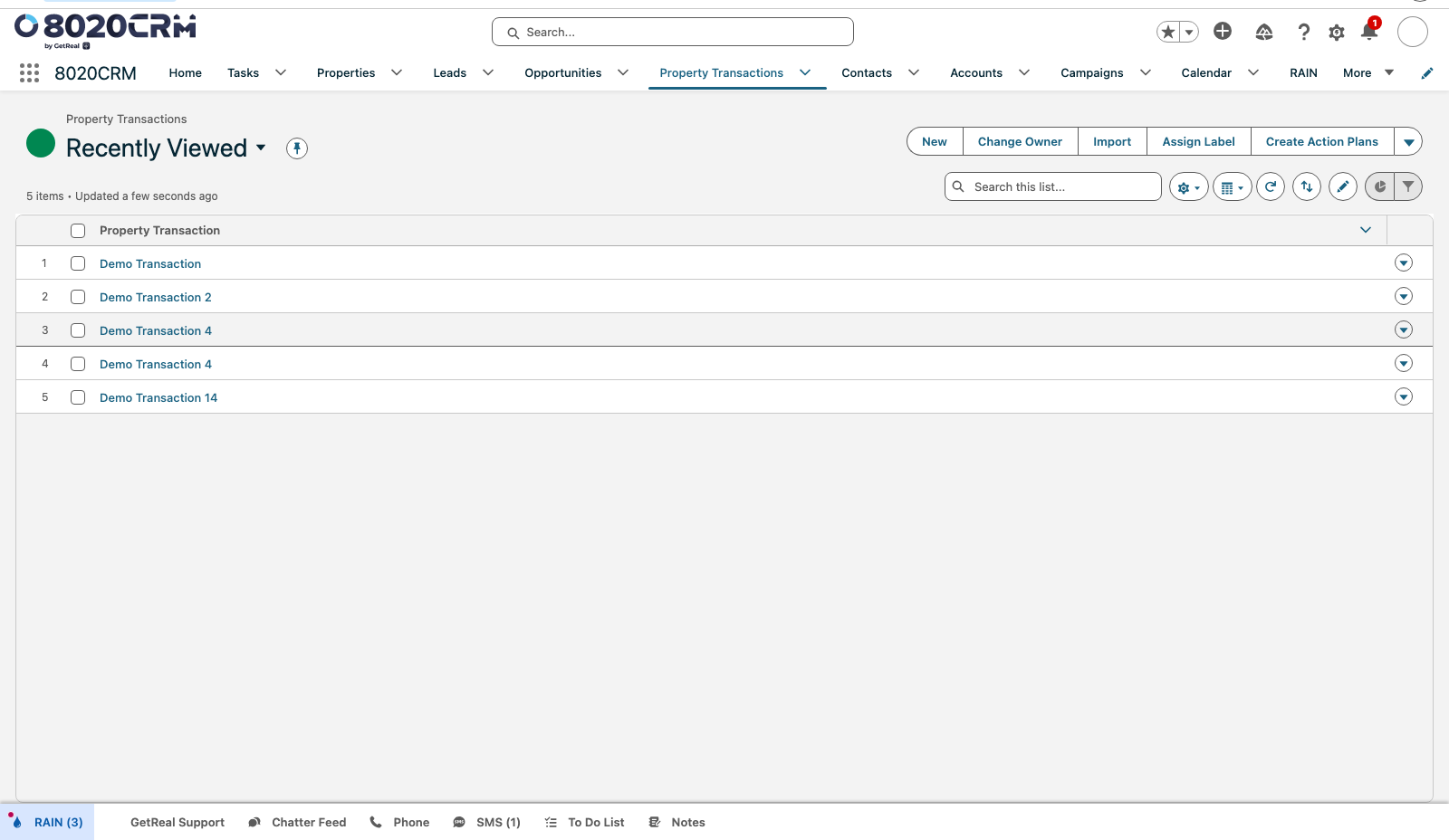This screenshot has width=1449, height=840.
Task: Open the list view controls gear
Action: pos(1188,187)
